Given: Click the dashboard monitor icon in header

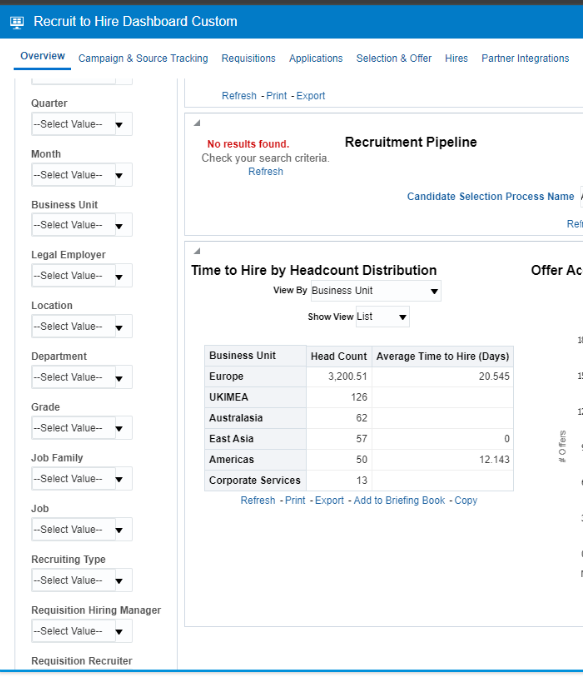Looking at the screenshot, I should pyautogui.click(x=17, y=22).
